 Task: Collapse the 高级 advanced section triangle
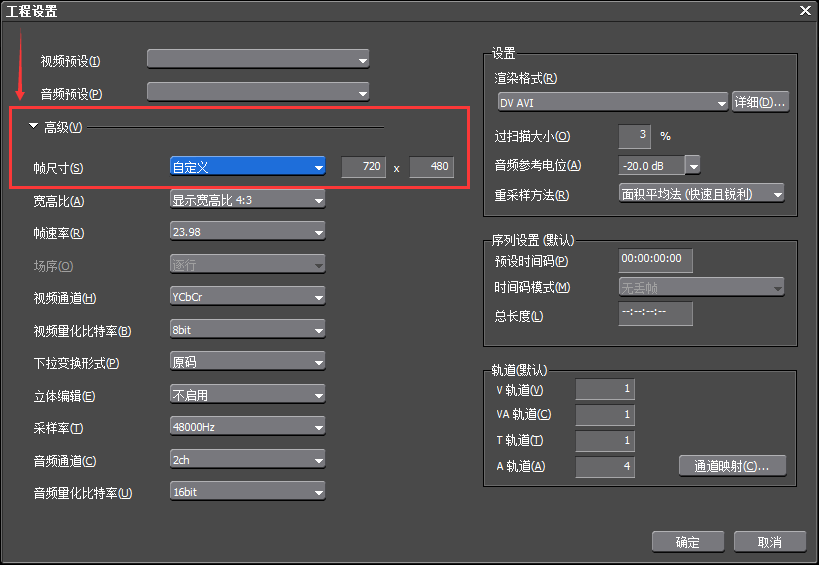[x=33, y=127]
